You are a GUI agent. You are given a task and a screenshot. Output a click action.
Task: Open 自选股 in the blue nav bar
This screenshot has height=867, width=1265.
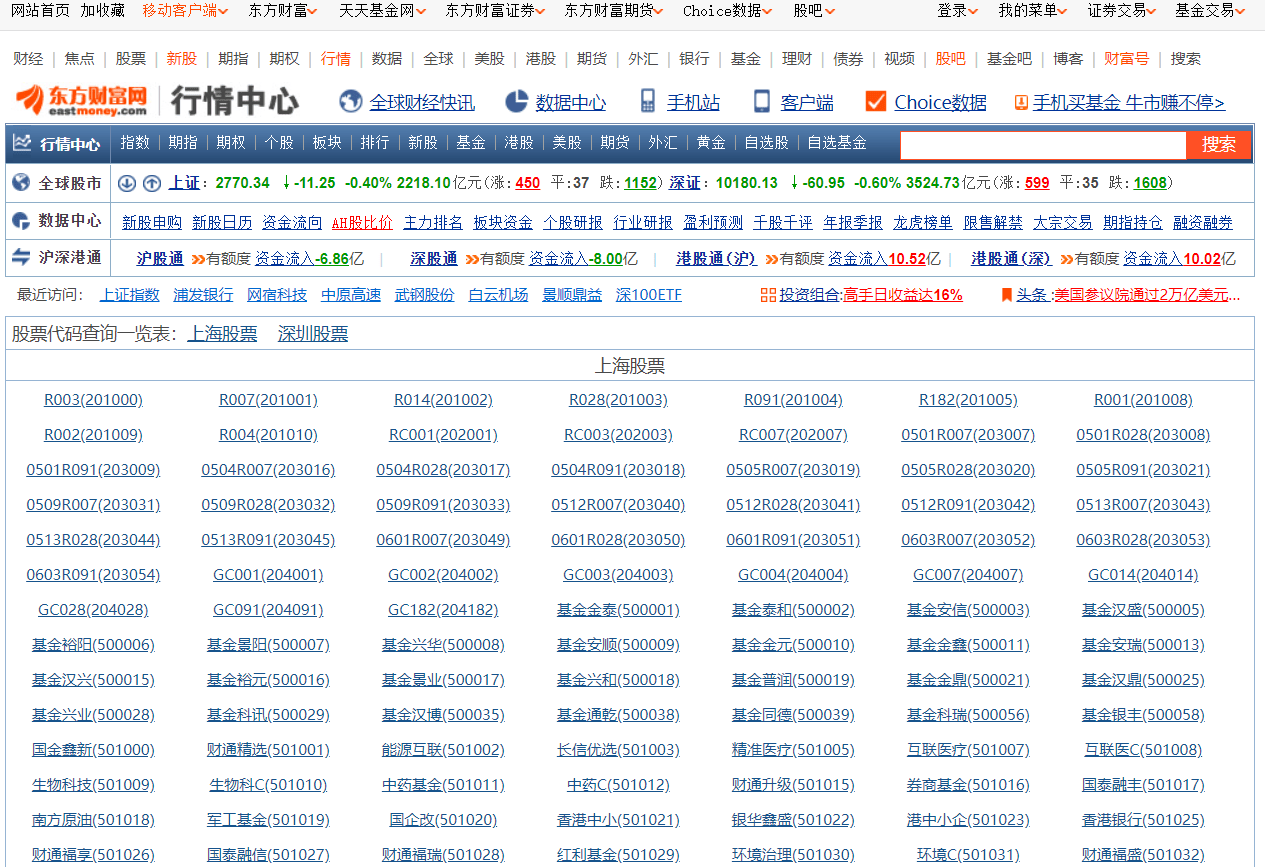(x=766, y=143)
